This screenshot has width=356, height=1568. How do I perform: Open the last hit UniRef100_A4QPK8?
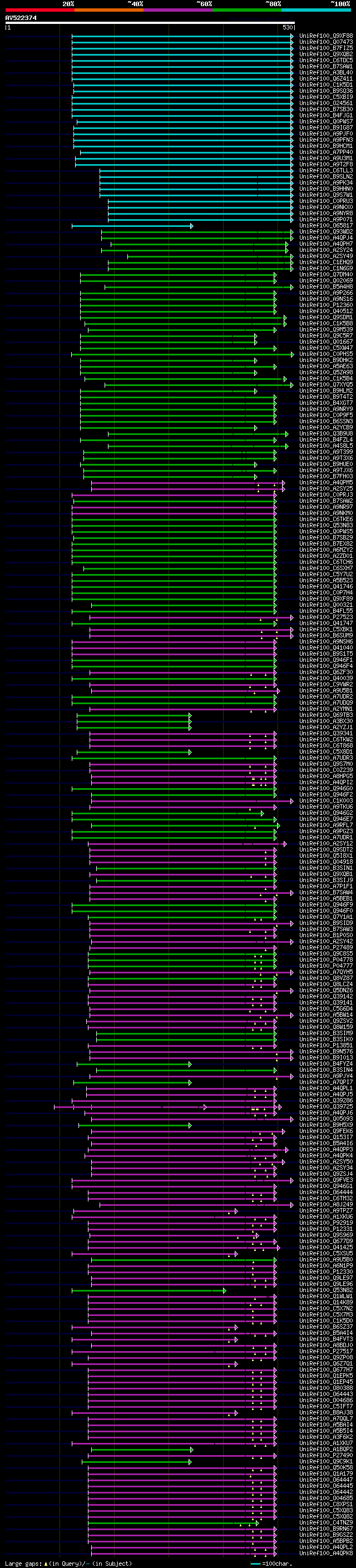pos(326,1554)
